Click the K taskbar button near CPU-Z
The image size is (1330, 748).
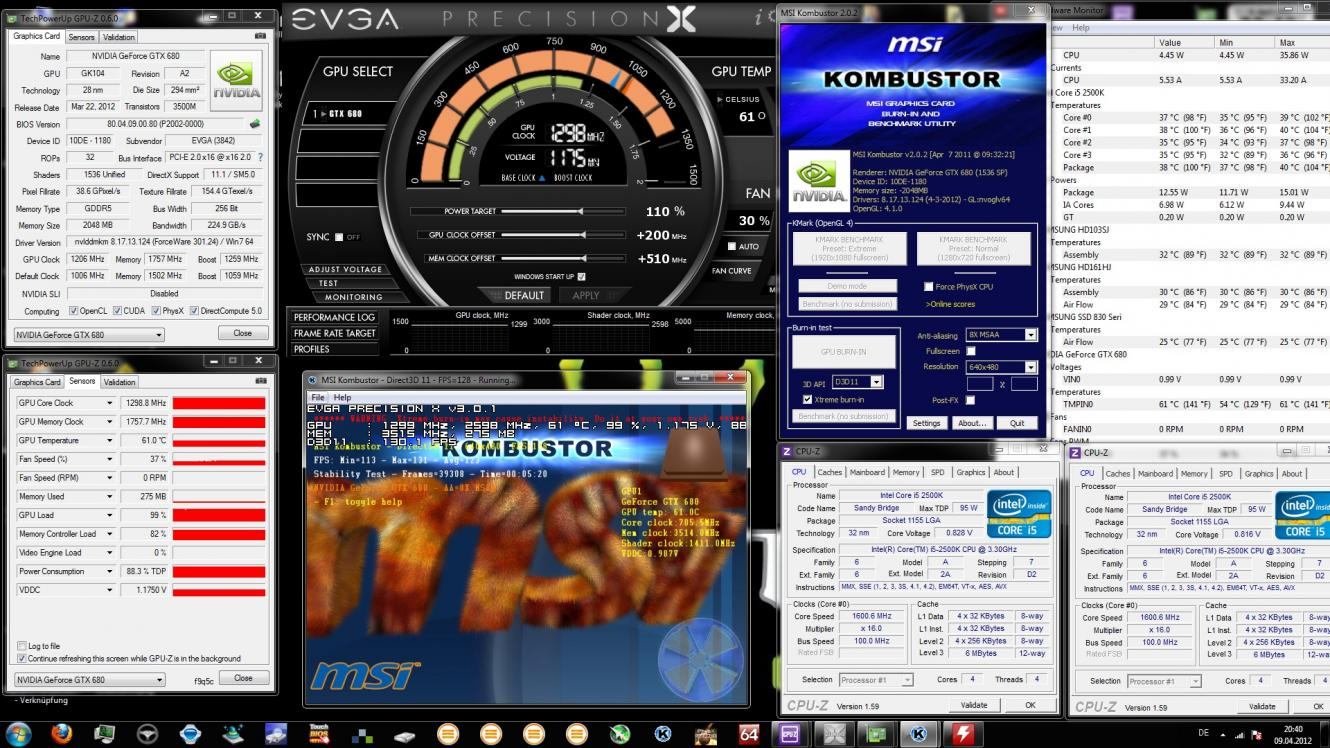pos(919,734)
